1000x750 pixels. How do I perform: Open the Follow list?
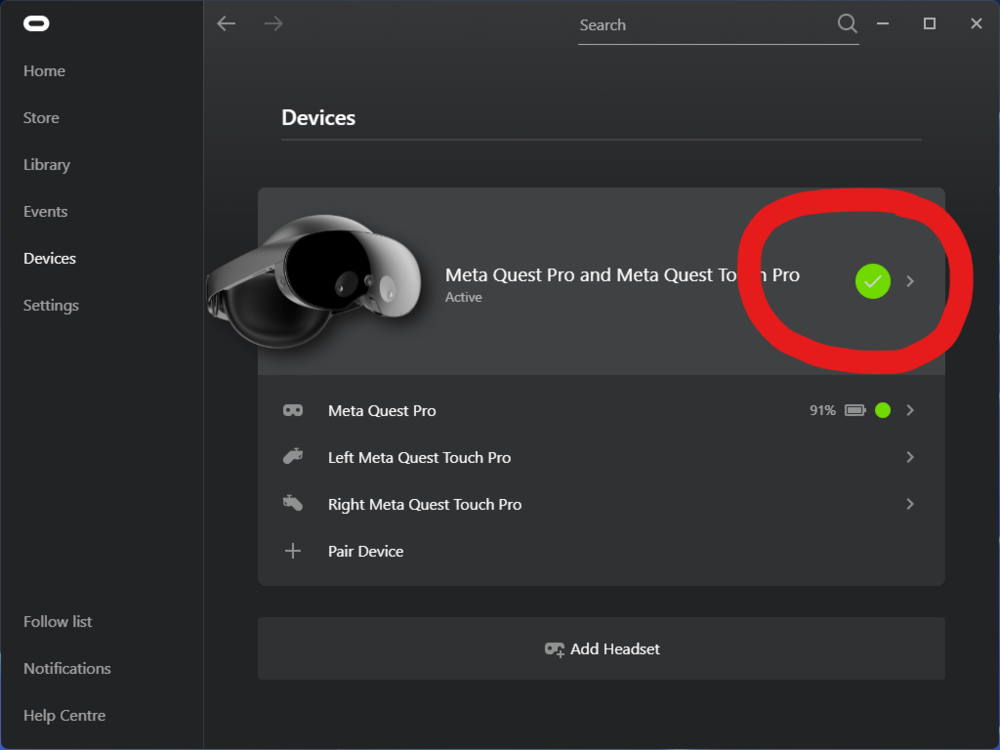coord(57,622)
